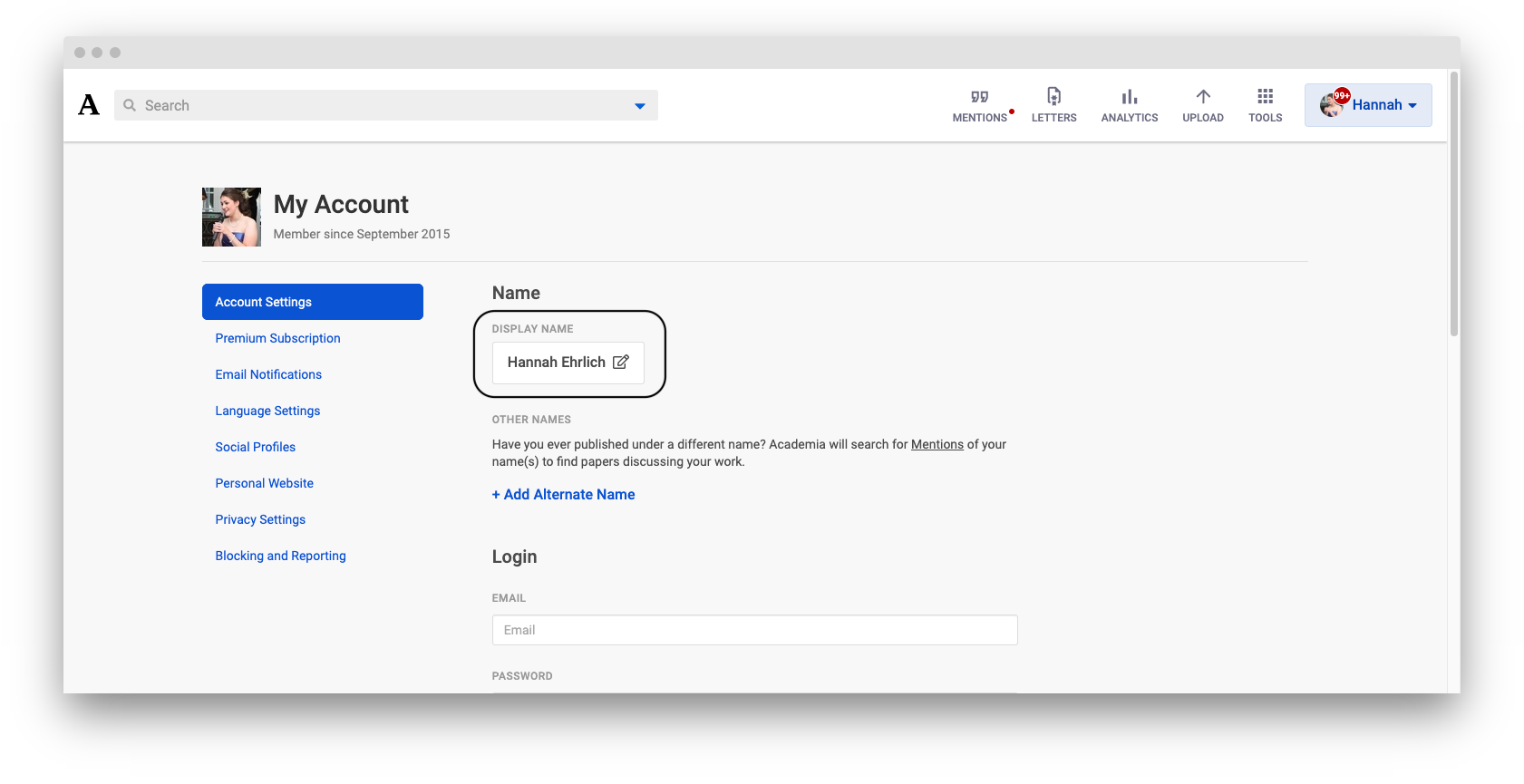Click the Upload arrow icon
Viewport: 1524px width, 784px height.
(1203, 96)
